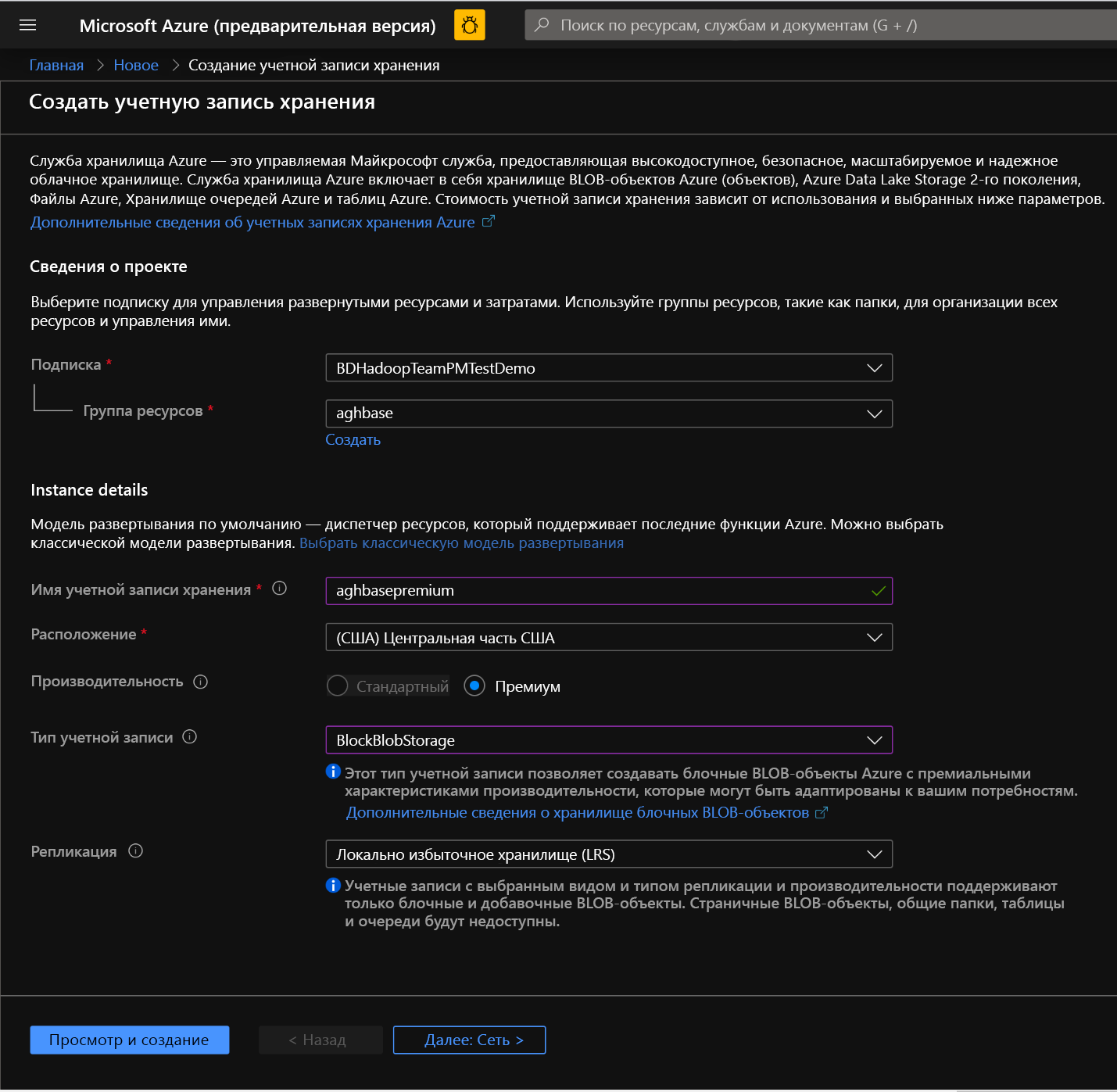Screen dimensions: 1117x1092
Task: Go to Новое breadcrumb
Action: click(136, 66)
